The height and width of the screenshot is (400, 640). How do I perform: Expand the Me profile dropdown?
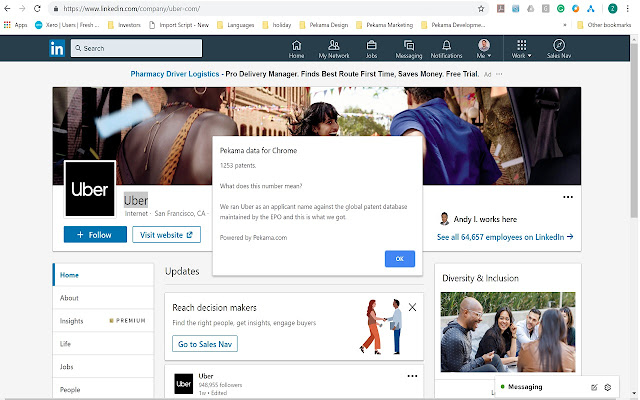point(484,49)
